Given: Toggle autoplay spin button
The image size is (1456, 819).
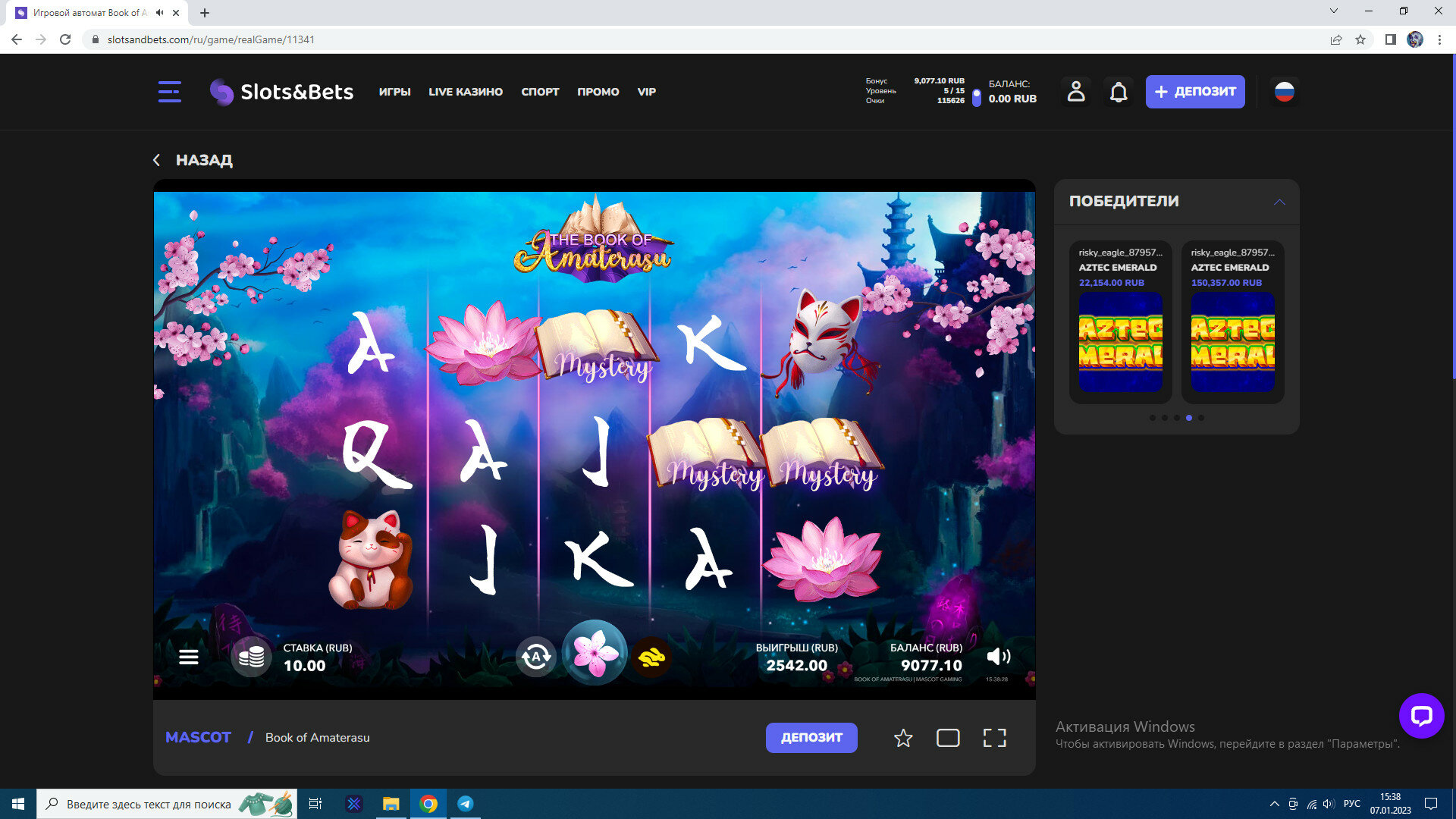Looking at the screenshot, I should click(536, 657).
